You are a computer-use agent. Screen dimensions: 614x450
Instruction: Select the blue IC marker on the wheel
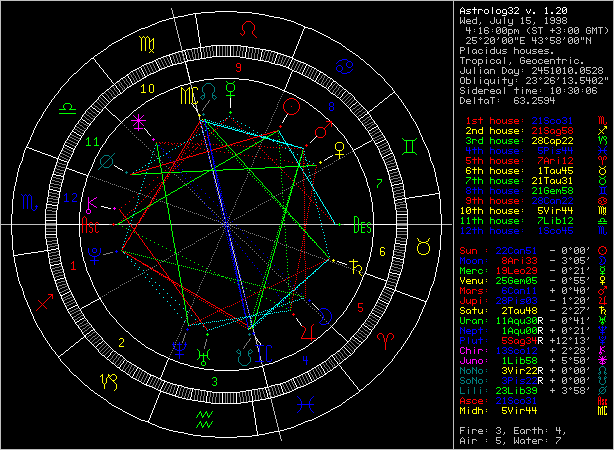[x=264, y=354]
